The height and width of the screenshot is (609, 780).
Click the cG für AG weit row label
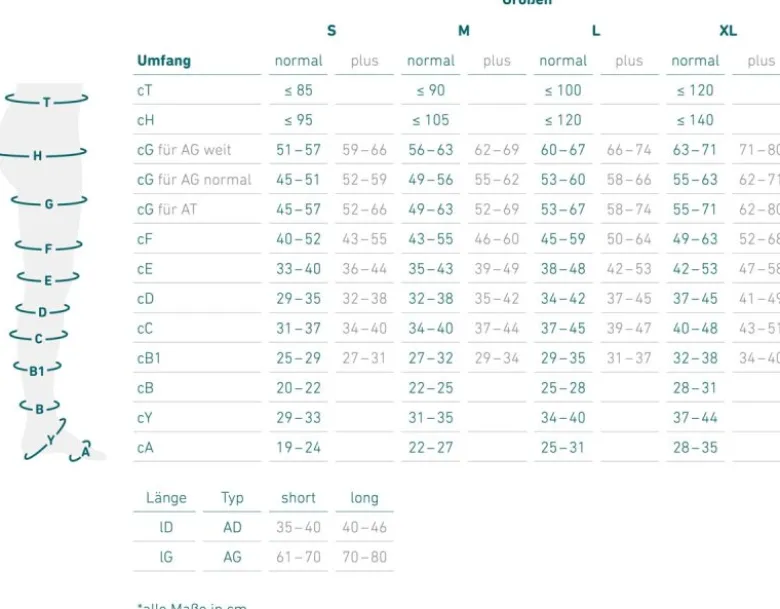pos(184,150)
